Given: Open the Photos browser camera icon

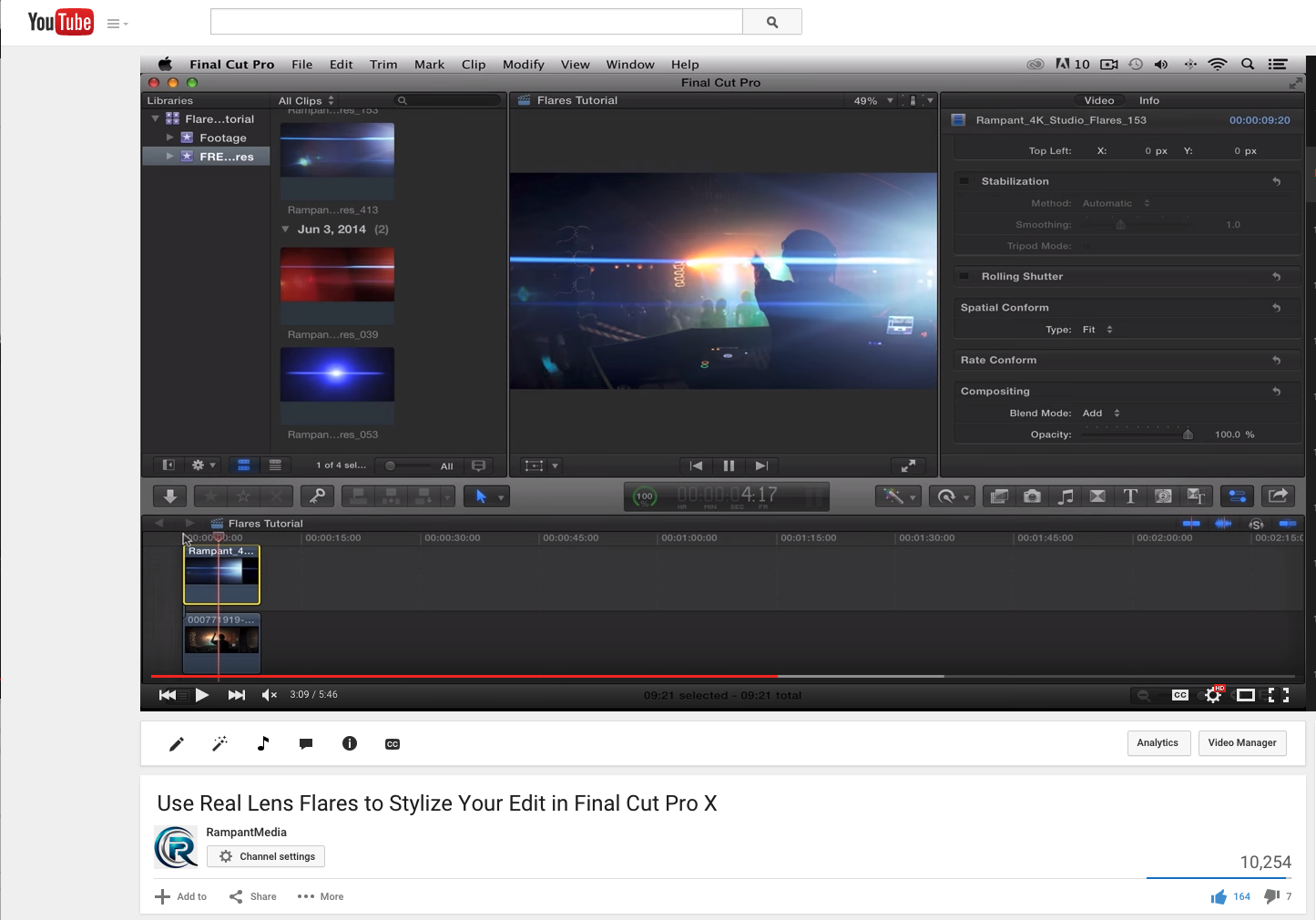Looking at the screenshot, I should click(x=1032, y=496).
